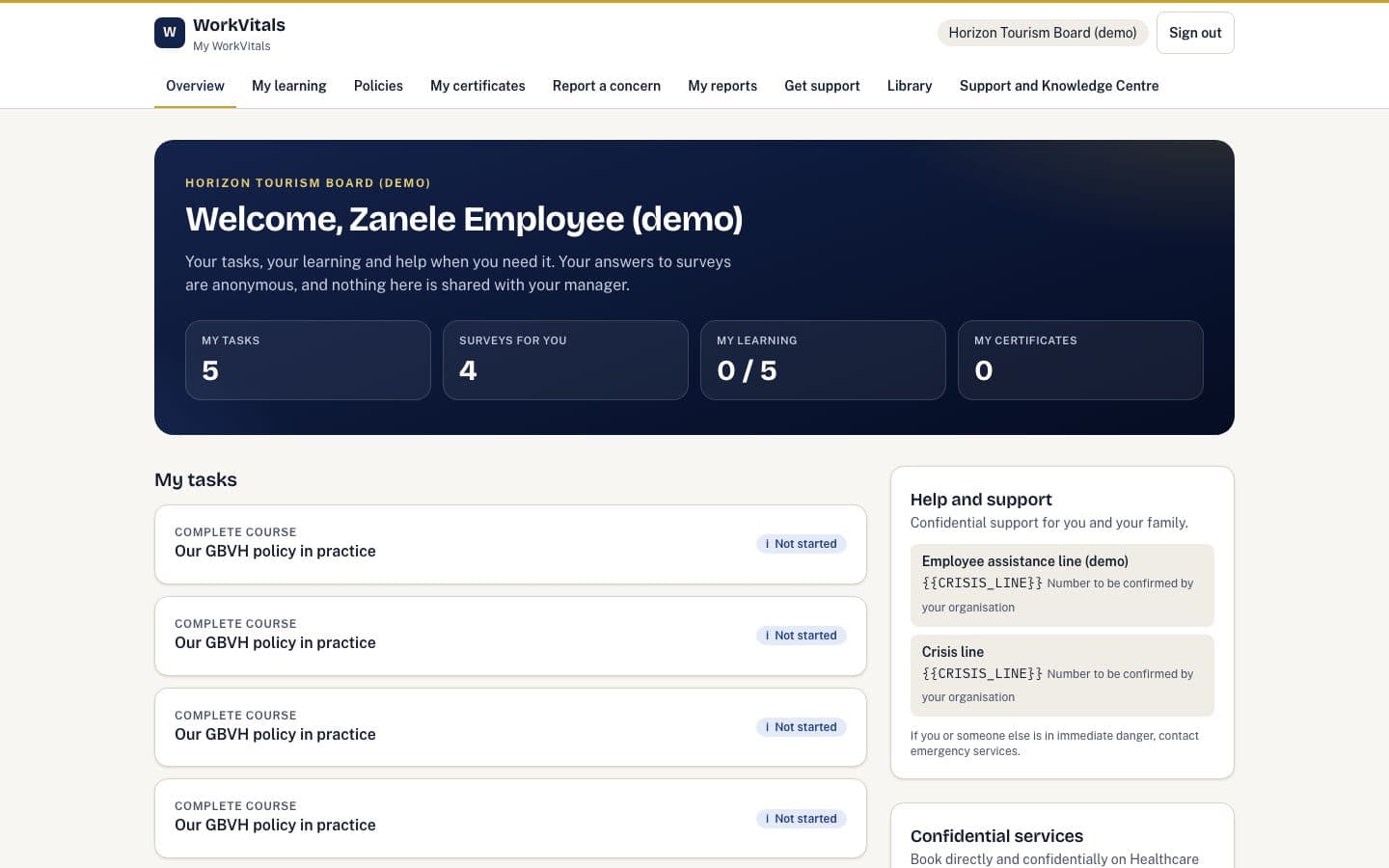Click the Employee assistance line (demo) box
The width and height of the screenshot is (1389, 868).
tap(1062, 585)
